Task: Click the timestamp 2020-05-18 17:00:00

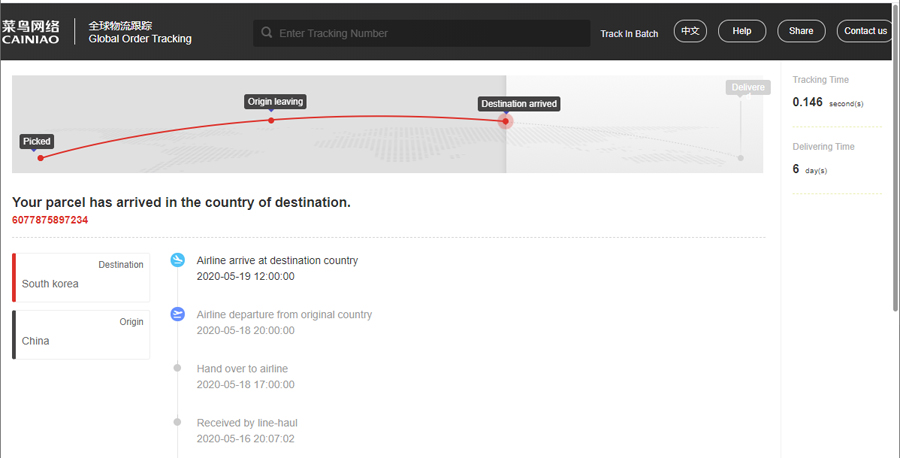Action: tap(246, 385)
